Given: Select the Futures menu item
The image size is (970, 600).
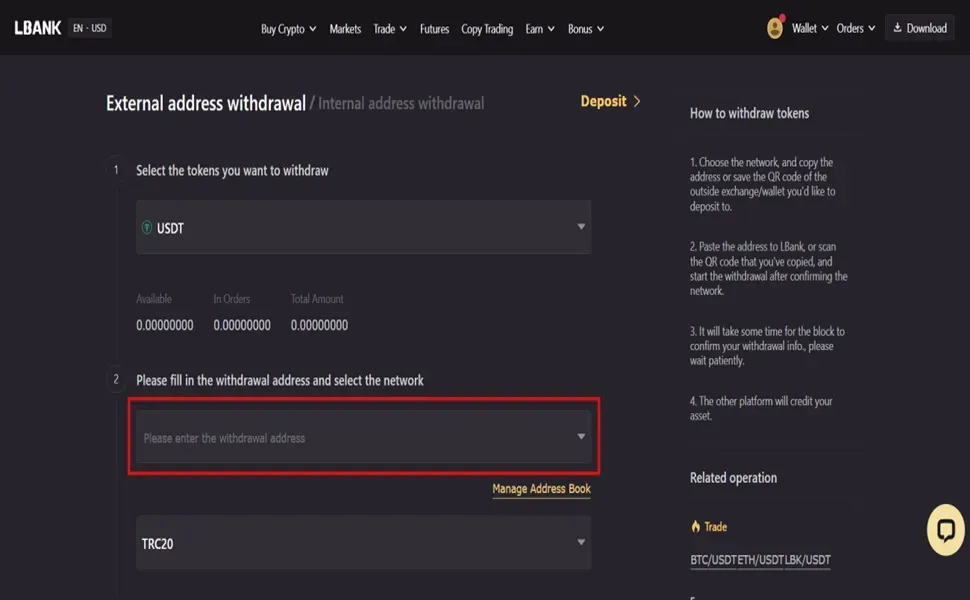Looking at the screenshot, I should (434, 28).
